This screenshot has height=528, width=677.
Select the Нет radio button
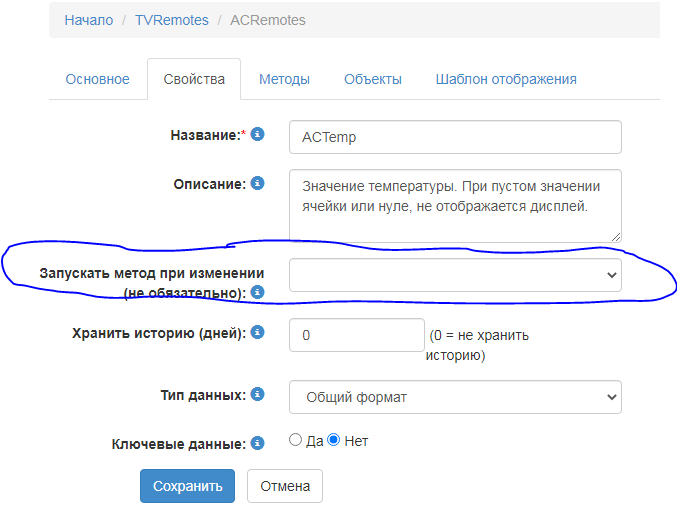click(x=334, y=440)
